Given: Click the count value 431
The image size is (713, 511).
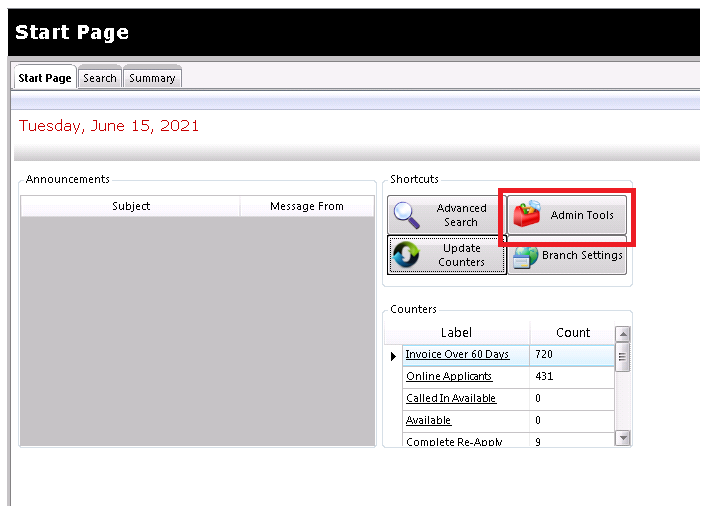Looking at the screenshot, I should tap(544, 376).
